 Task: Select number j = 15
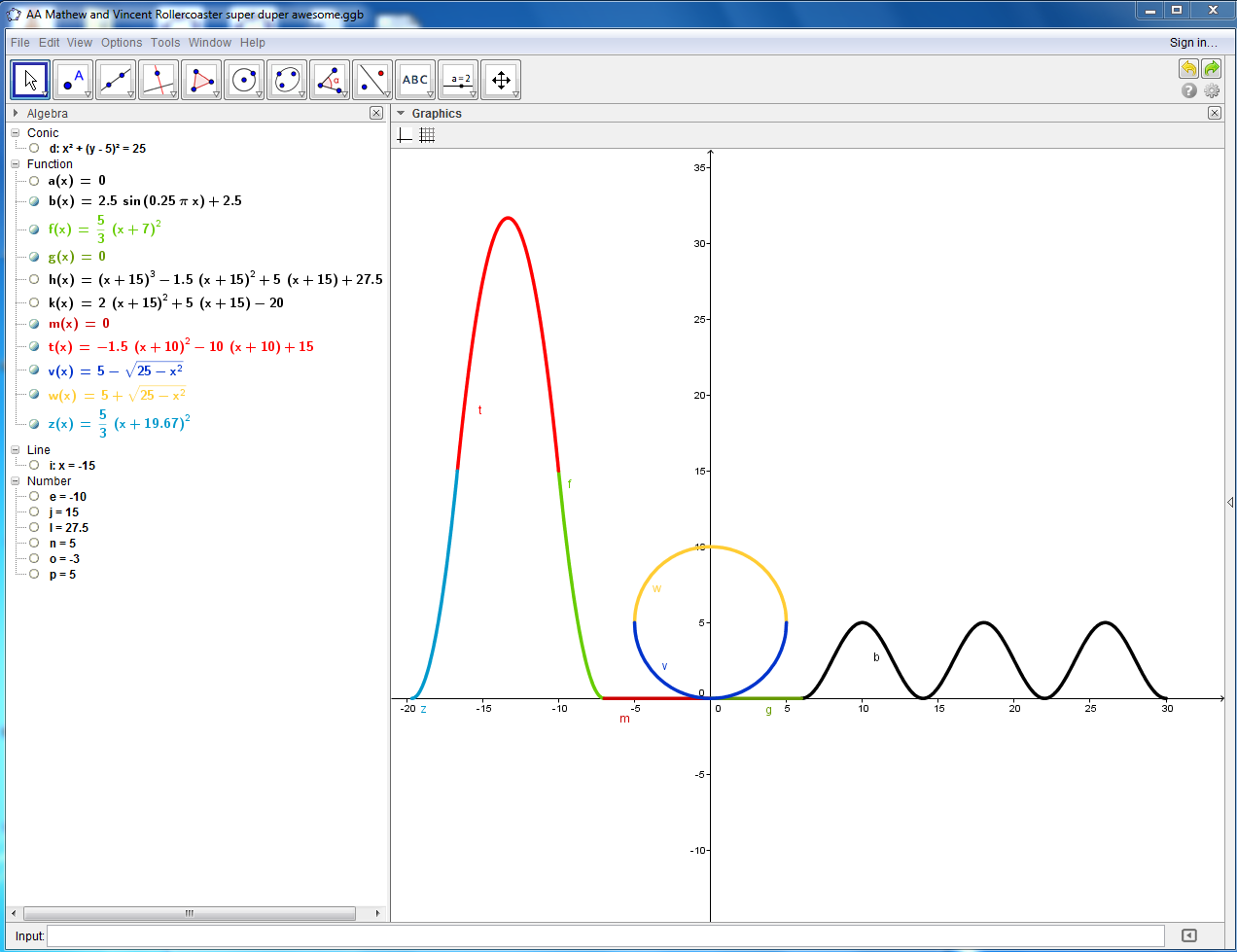[64, 512]
